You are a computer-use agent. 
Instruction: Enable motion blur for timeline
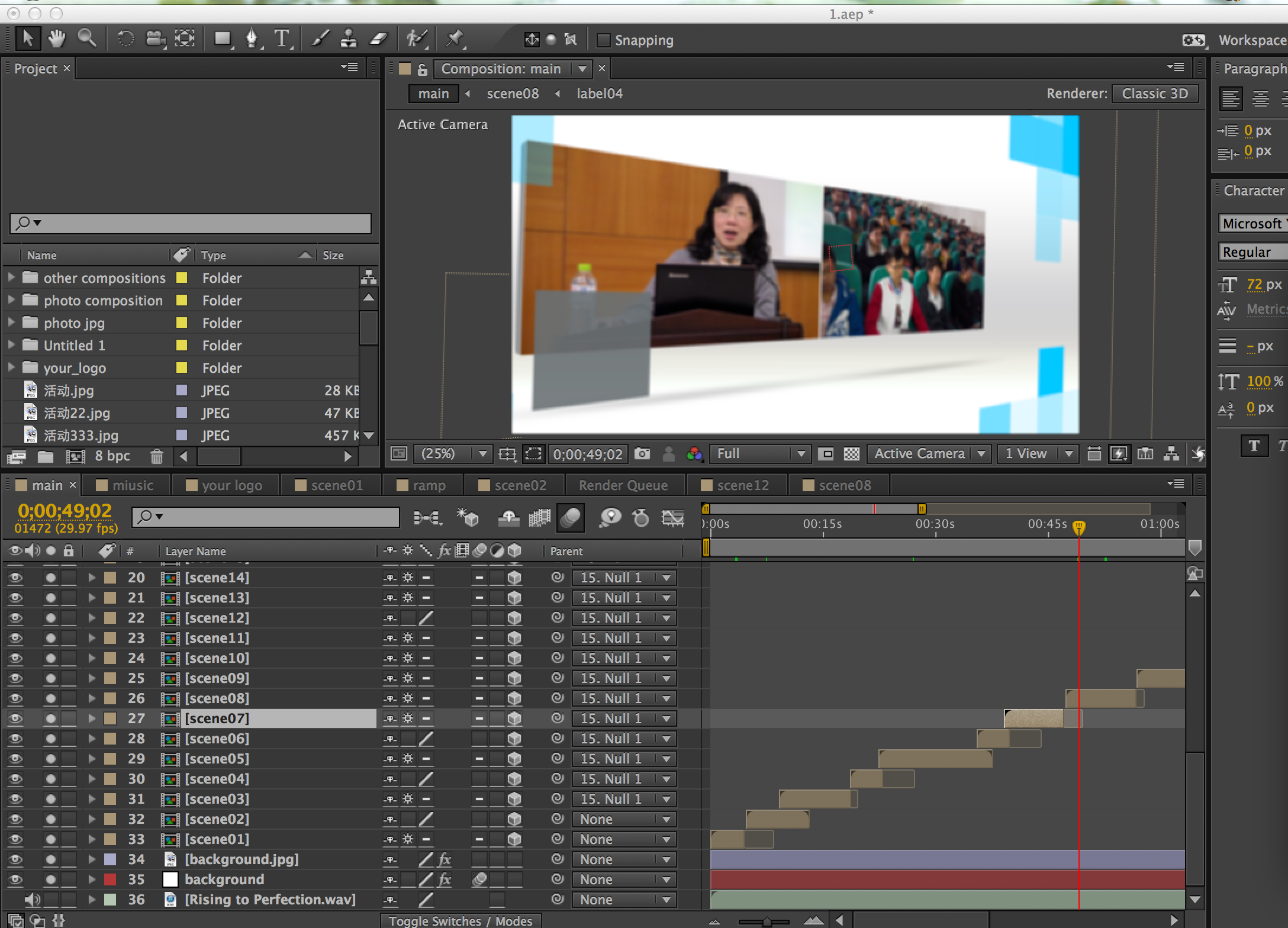click(x=571, y=518)
